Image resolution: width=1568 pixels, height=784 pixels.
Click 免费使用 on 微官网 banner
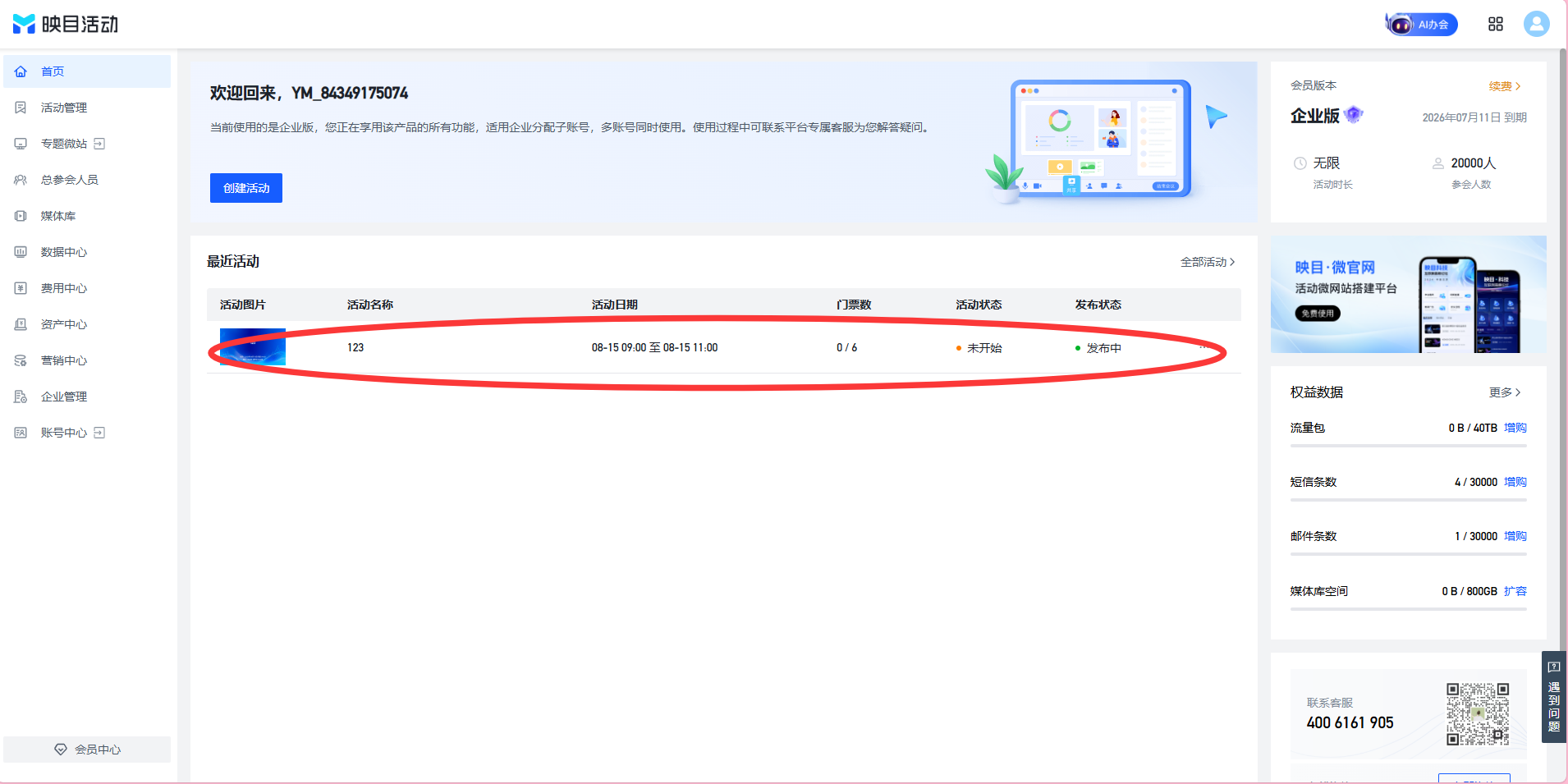point(1318,314)
